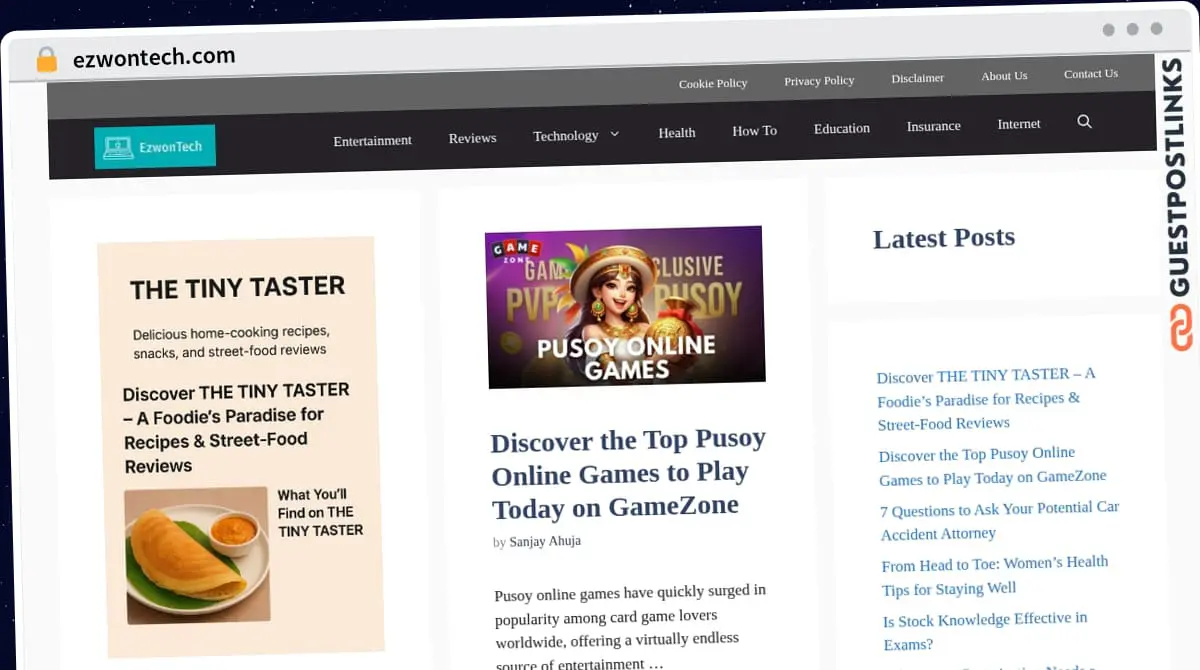Click the search magnifier icon in navbar

coord(1084,122)
